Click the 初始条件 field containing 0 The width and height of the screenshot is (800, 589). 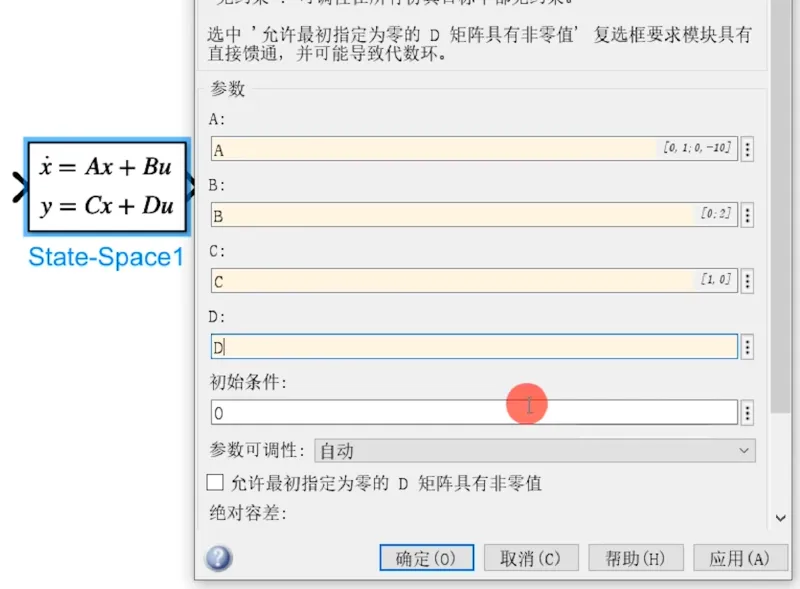click(x=474, y=412)
